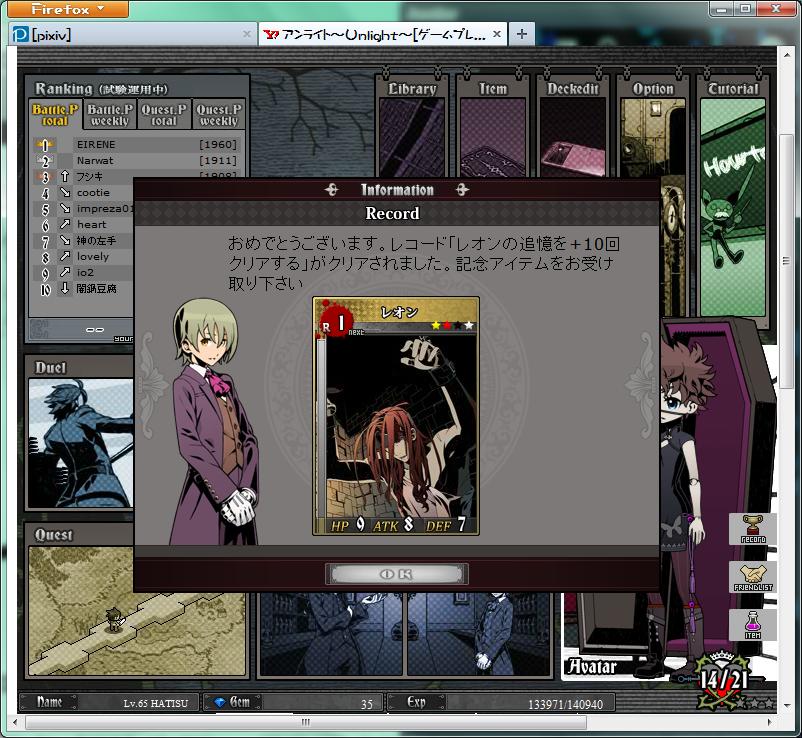The image size is (802, 738).
Task: Open the friendlist handshake icon
Action: 752,577
